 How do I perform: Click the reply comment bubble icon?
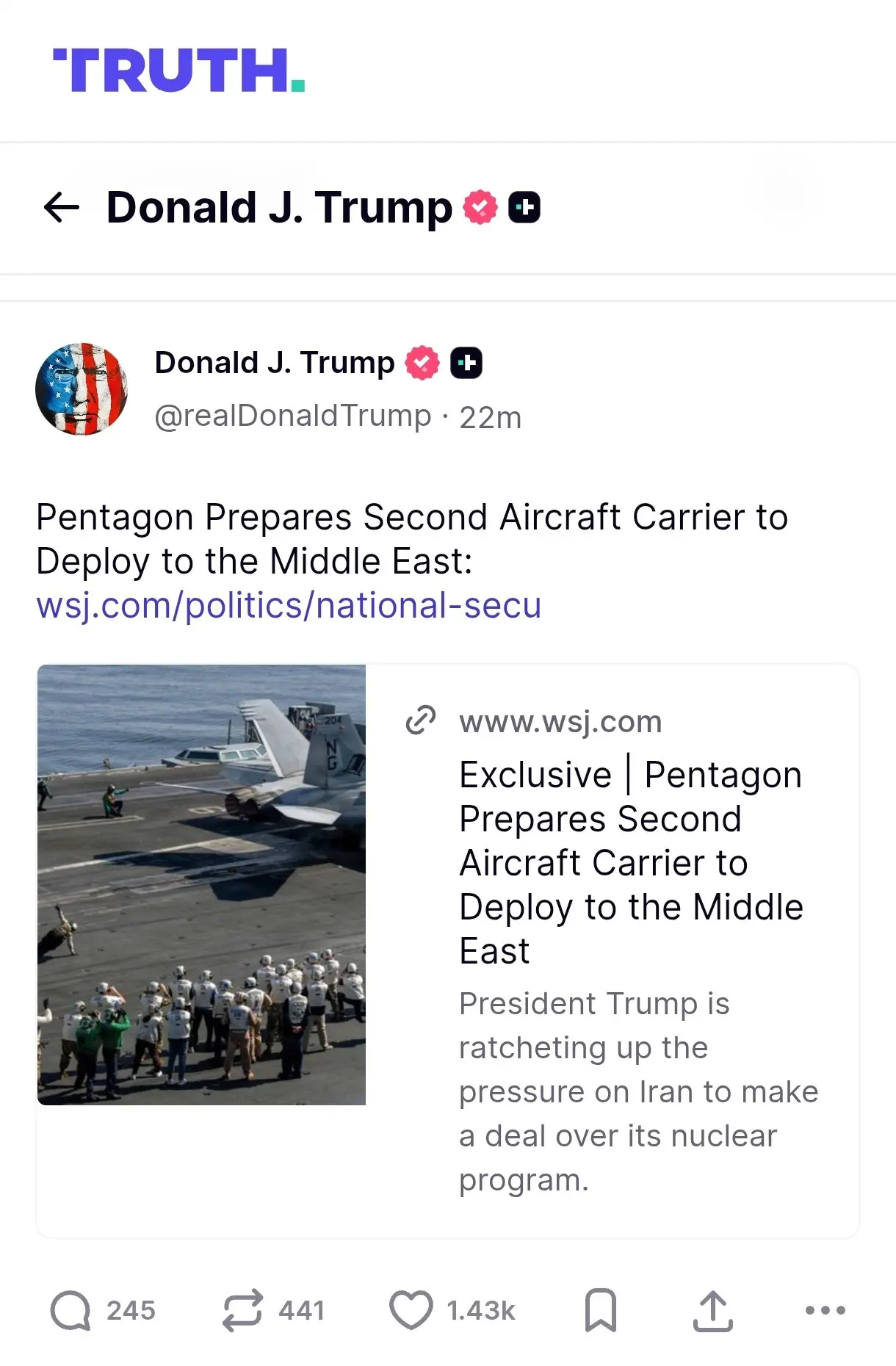pos(71,1311)
